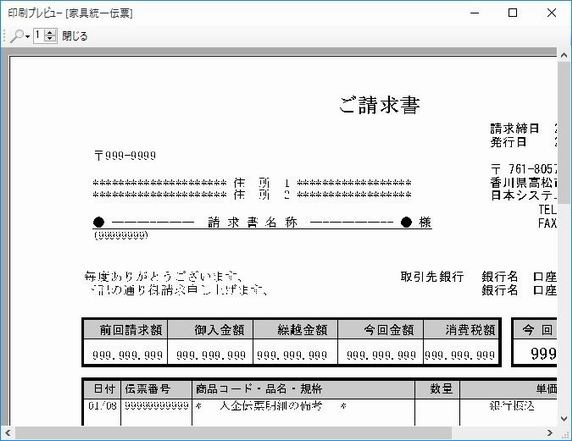Click the vertical scrollbar down arrow
The image size is (572, 441).
coord(564,419)
